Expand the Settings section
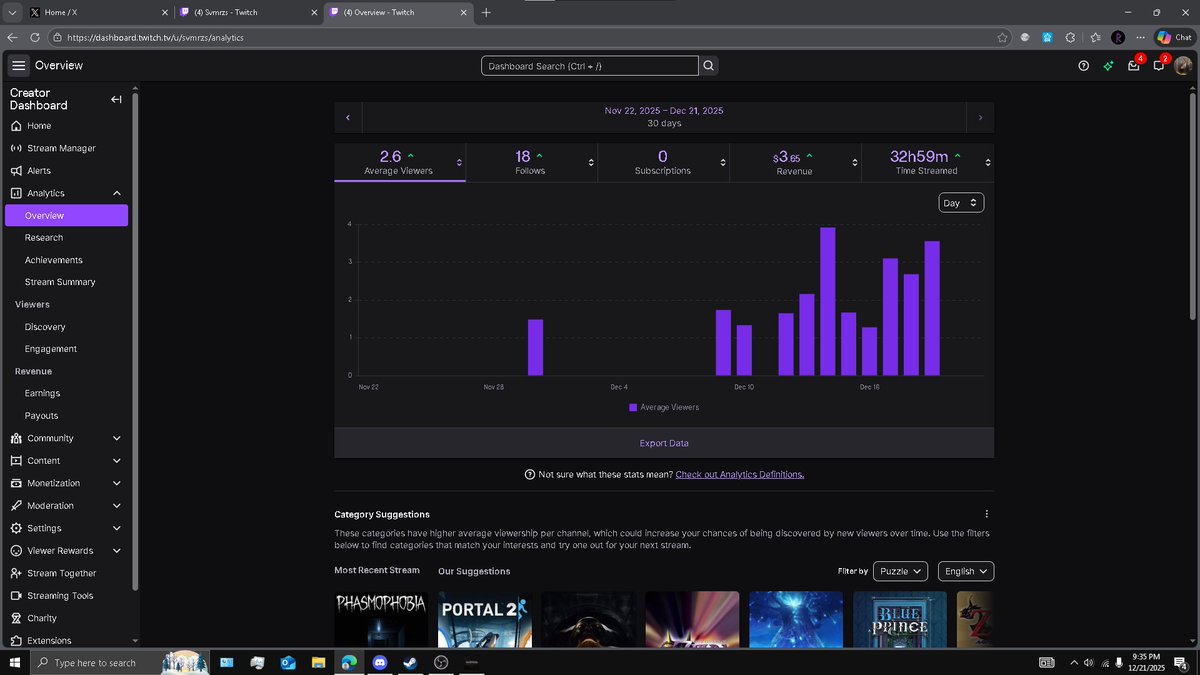Screen dimensions: 1200x675 117,528
